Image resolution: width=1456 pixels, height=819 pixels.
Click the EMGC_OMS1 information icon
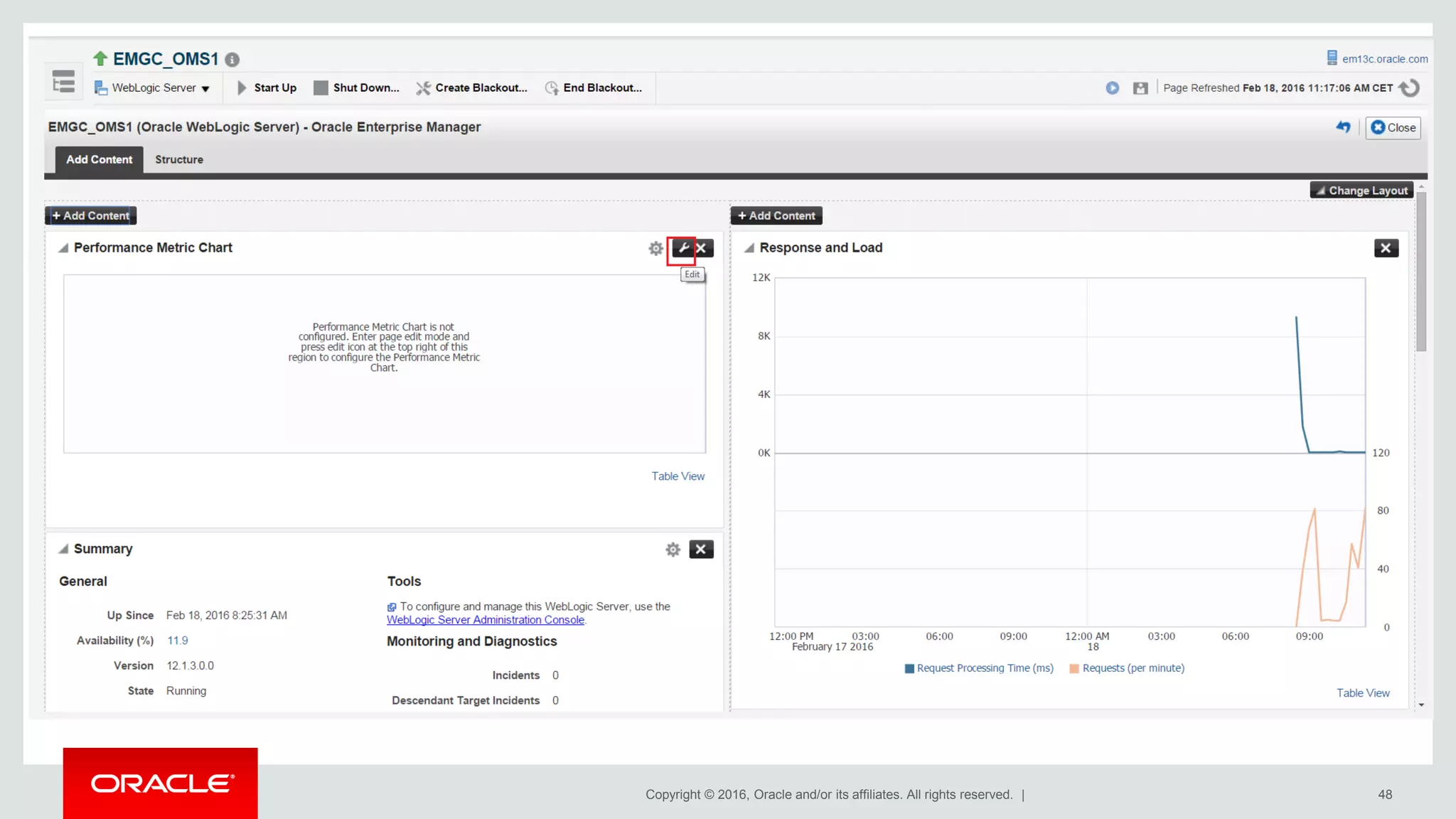232,60
